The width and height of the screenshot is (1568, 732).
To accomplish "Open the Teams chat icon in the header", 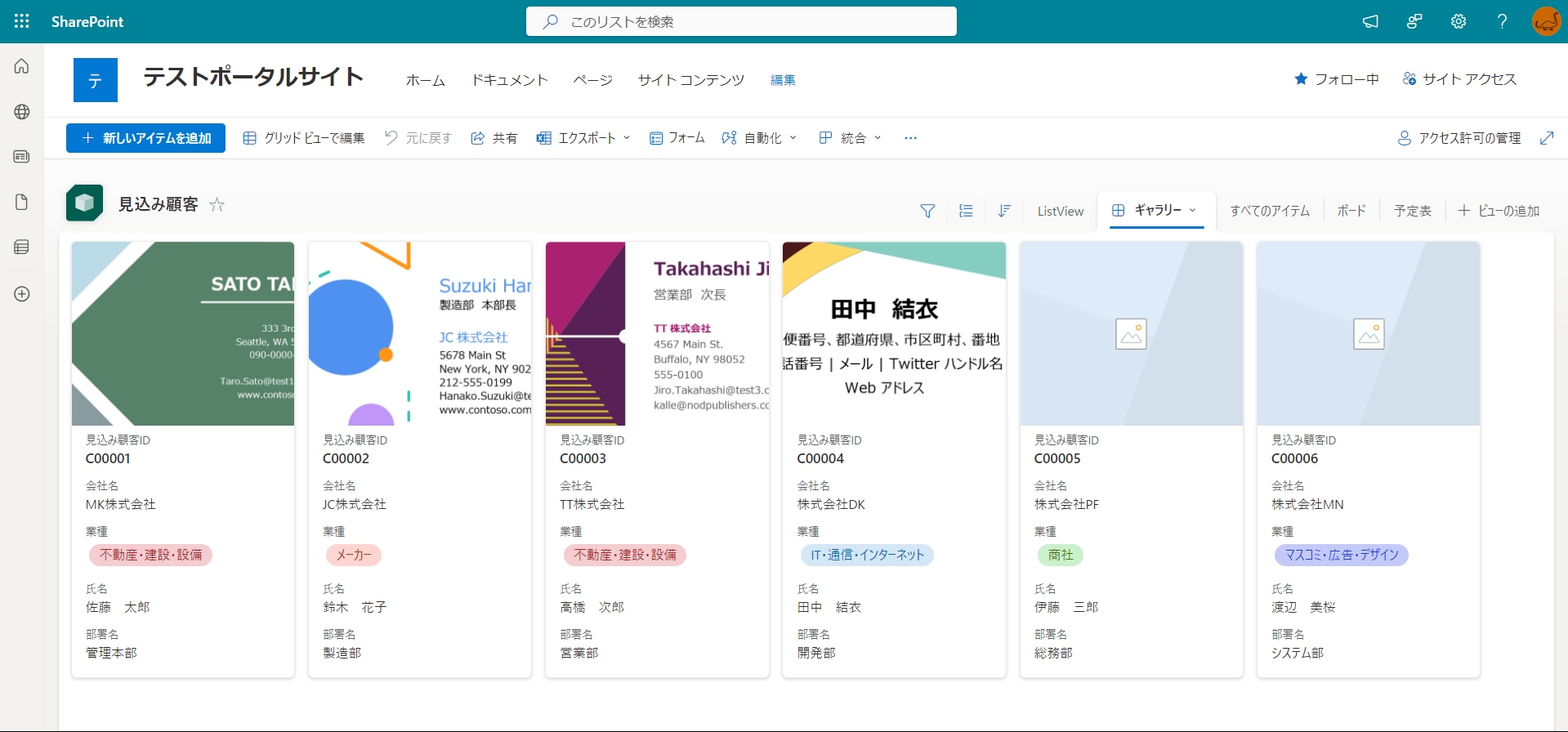I will click(1414, 21).
